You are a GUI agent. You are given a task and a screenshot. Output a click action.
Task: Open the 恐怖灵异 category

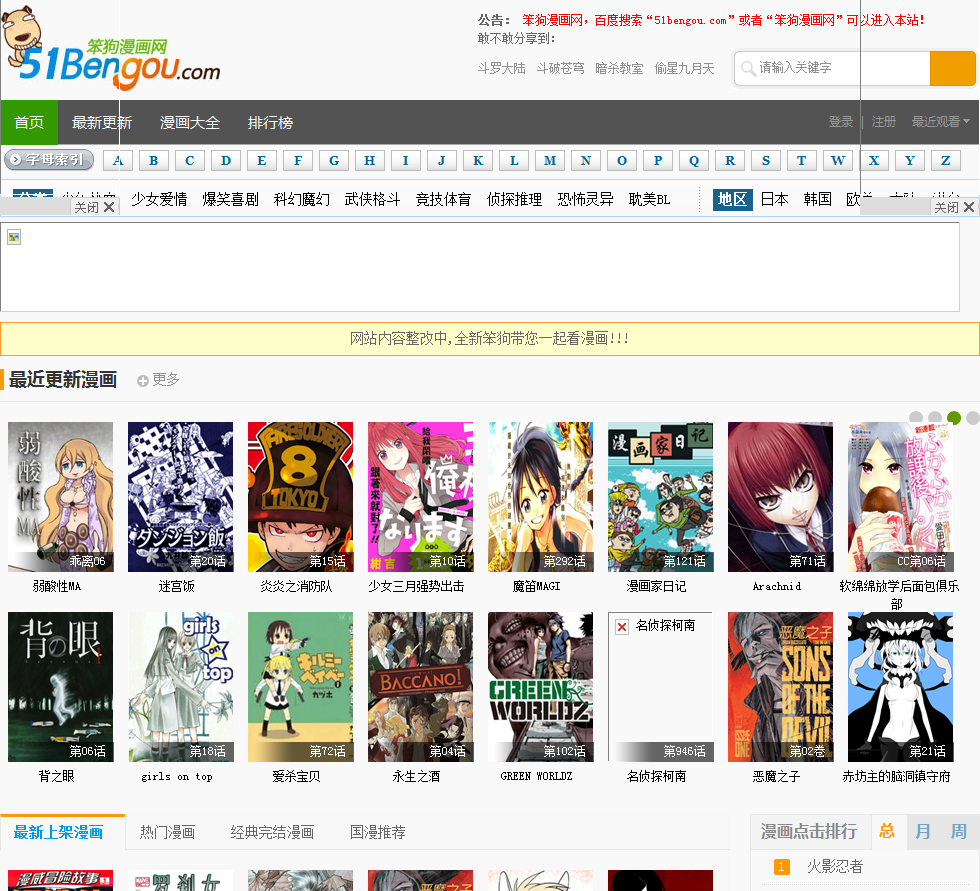coord(586,199)
